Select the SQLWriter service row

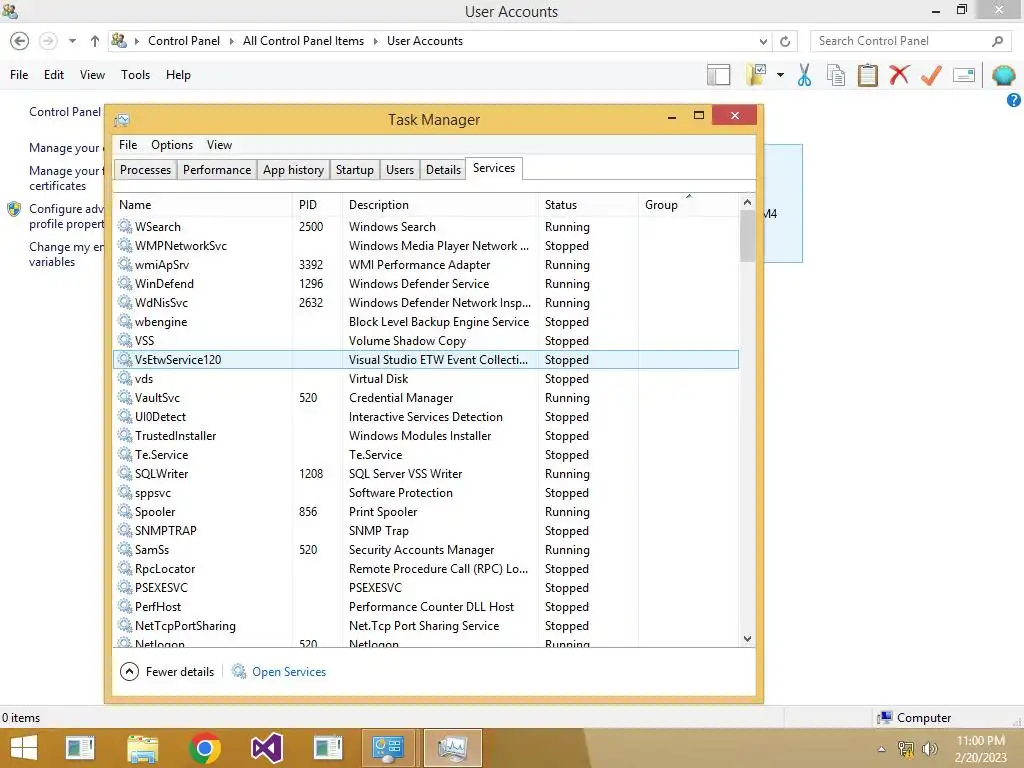pos(426,473)
